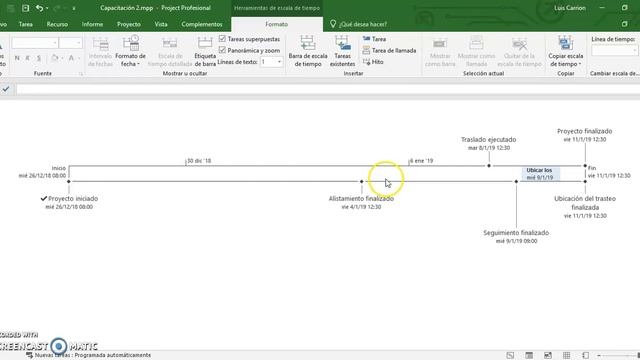Screen dimensions: 640x360
Task: Open the fill color dropdown arrow
Action: coord(62,58)
